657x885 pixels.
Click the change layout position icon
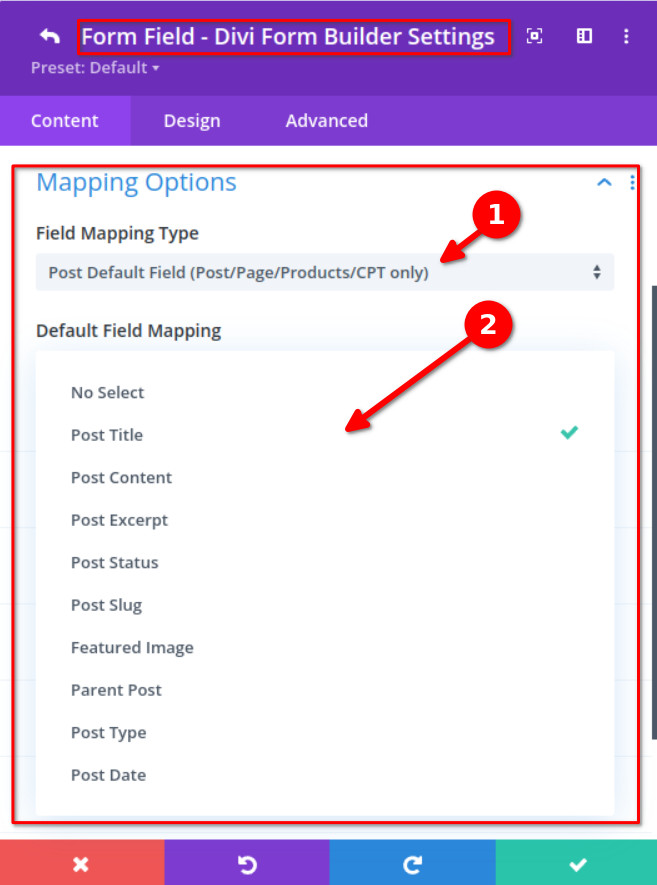coord(584,36)
